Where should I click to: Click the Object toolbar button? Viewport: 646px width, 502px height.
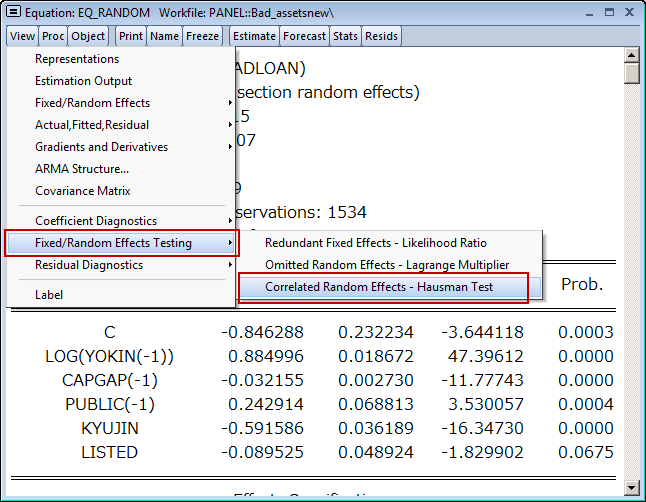[88, 36]
